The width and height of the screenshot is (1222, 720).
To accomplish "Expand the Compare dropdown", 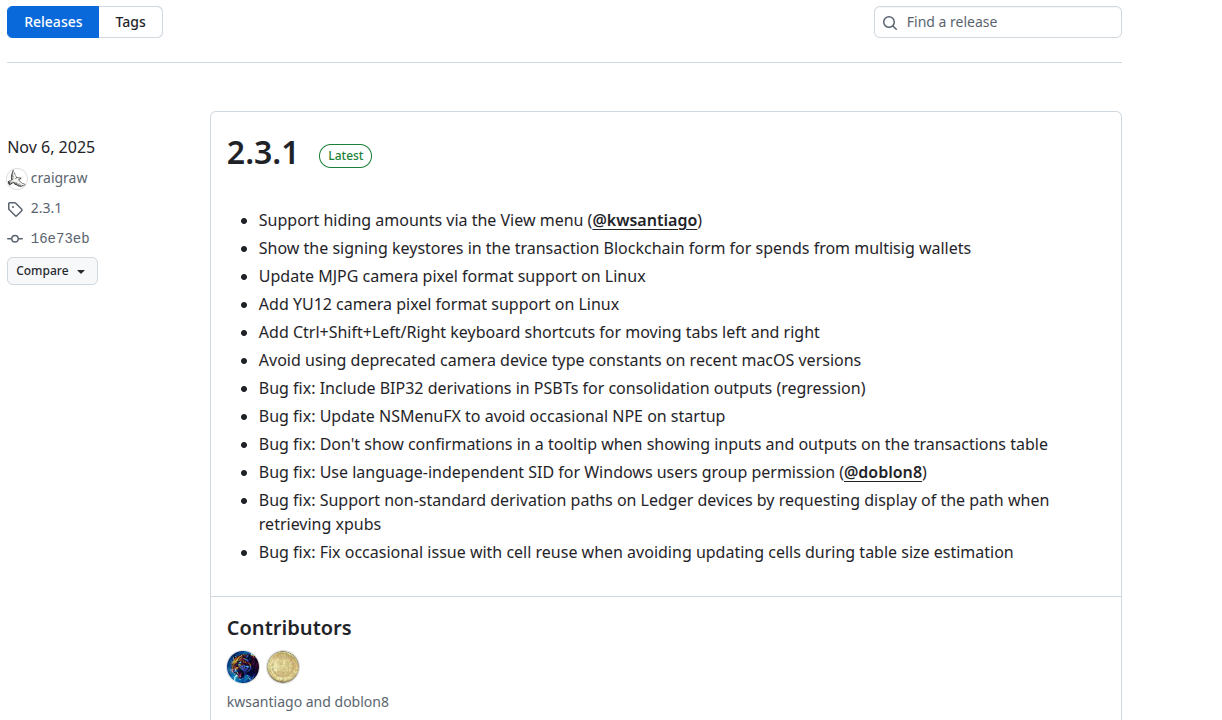I will coord(52,271).
